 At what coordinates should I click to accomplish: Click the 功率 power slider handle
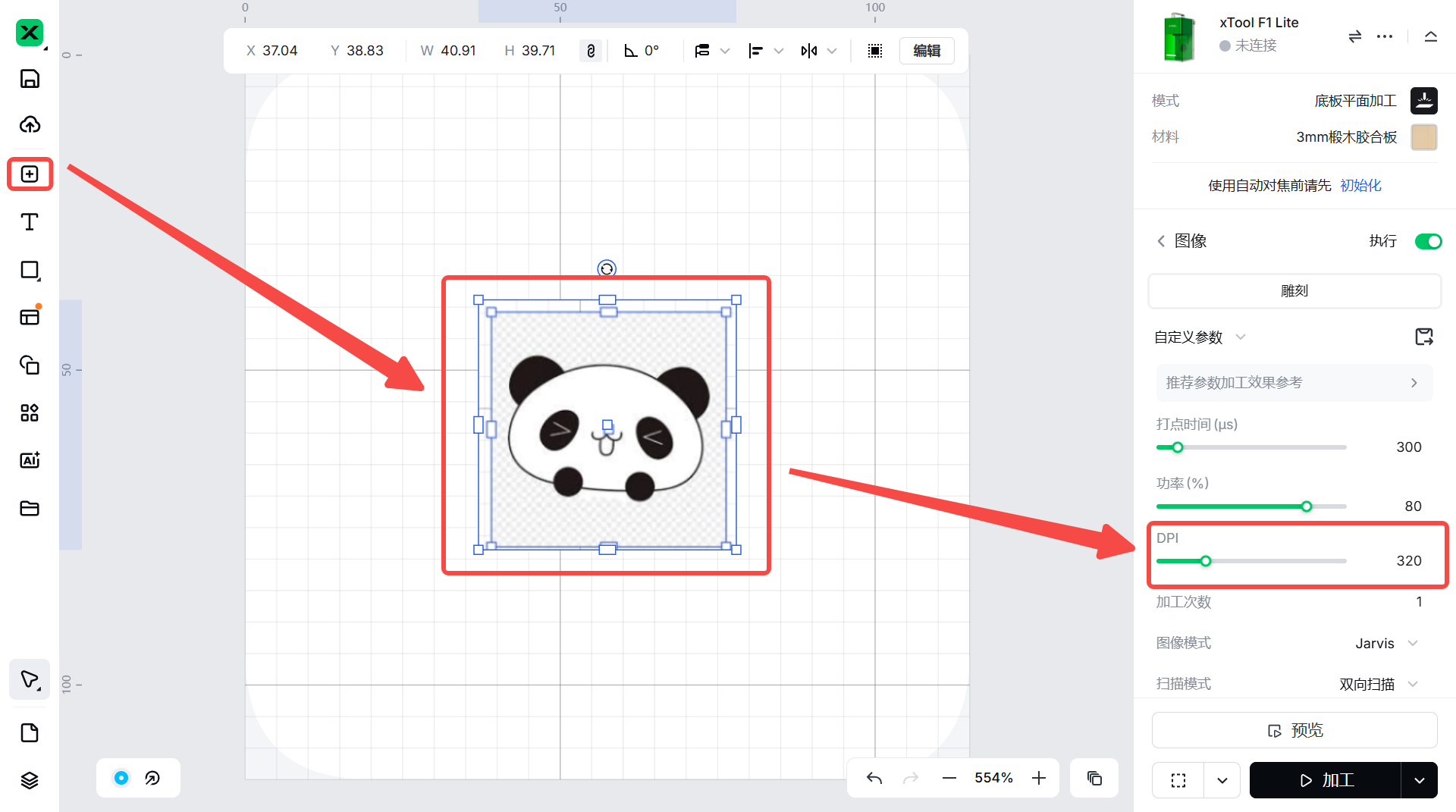(1307, 506)
